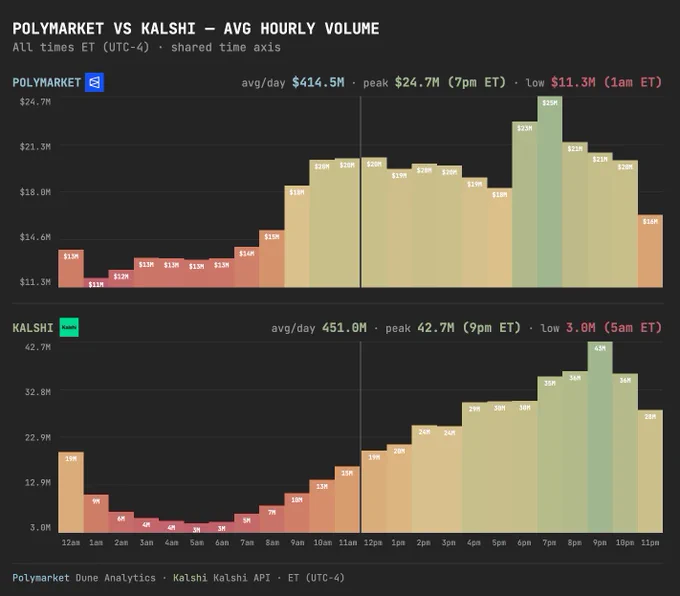Click the Kalshi 5am lowest bar labeled 3M
Image resolution: width=680 pixels, height=596 pixels.
[x=196, y=528]
